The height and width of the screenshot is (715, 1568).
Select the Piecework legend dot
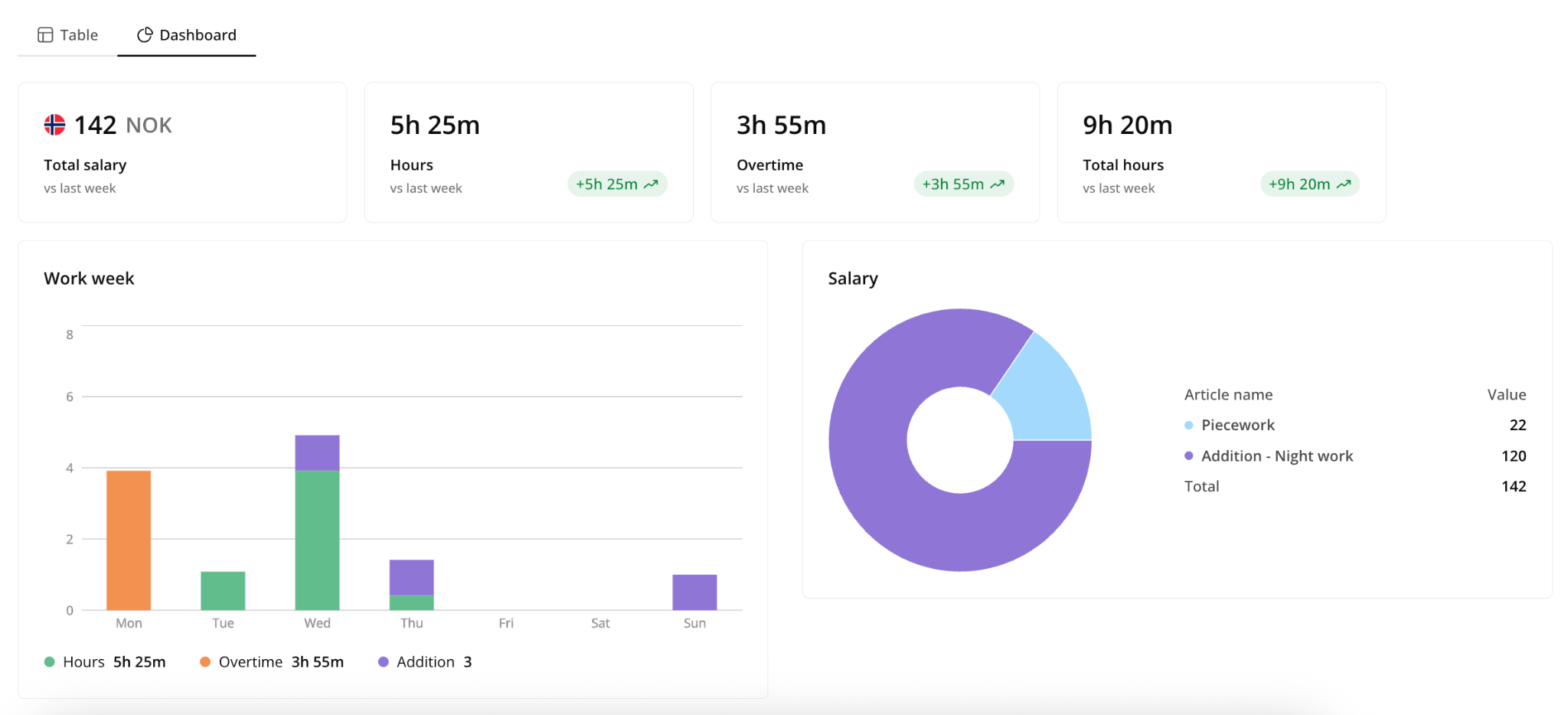[1189, 426]
